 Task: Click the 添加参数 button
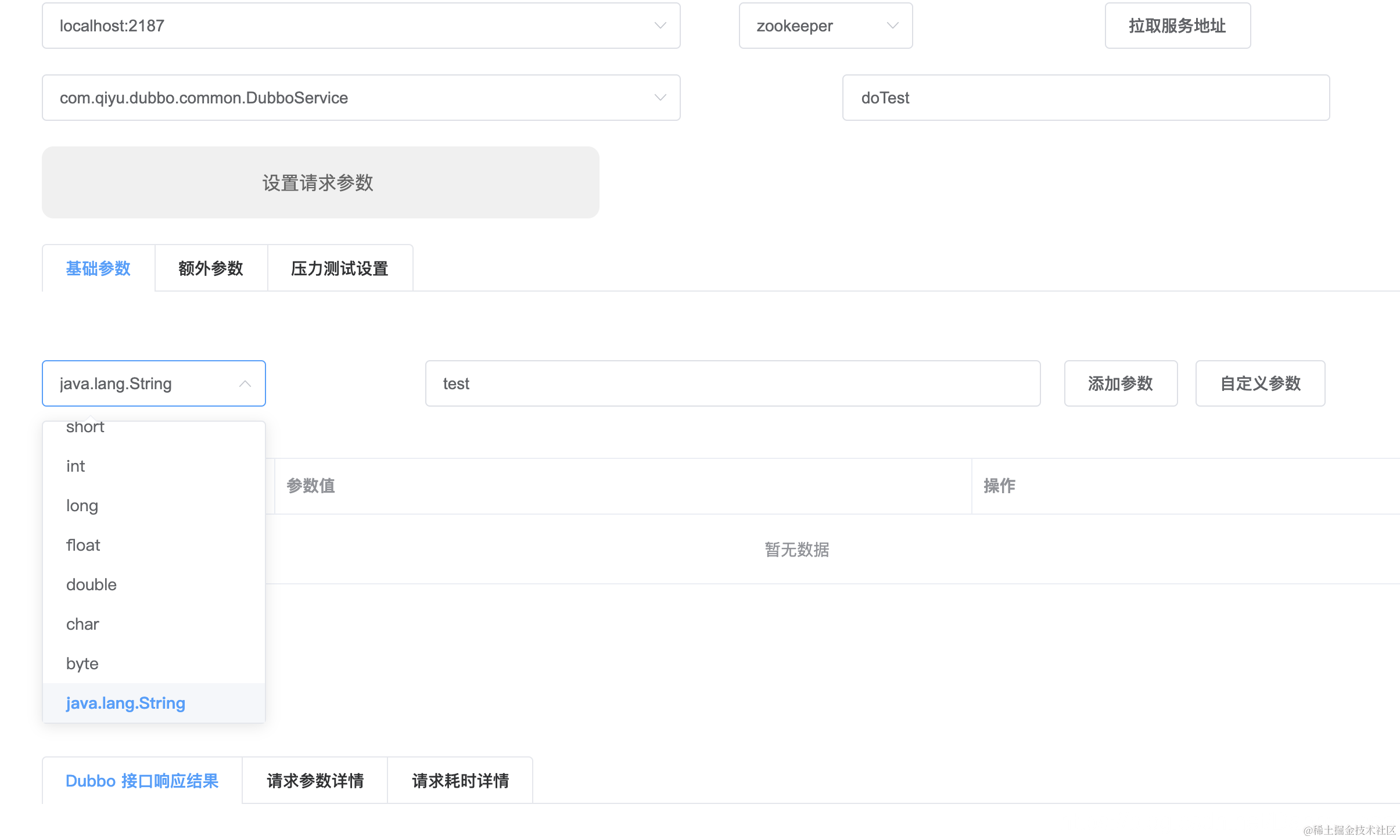(x=1120, y=383)
